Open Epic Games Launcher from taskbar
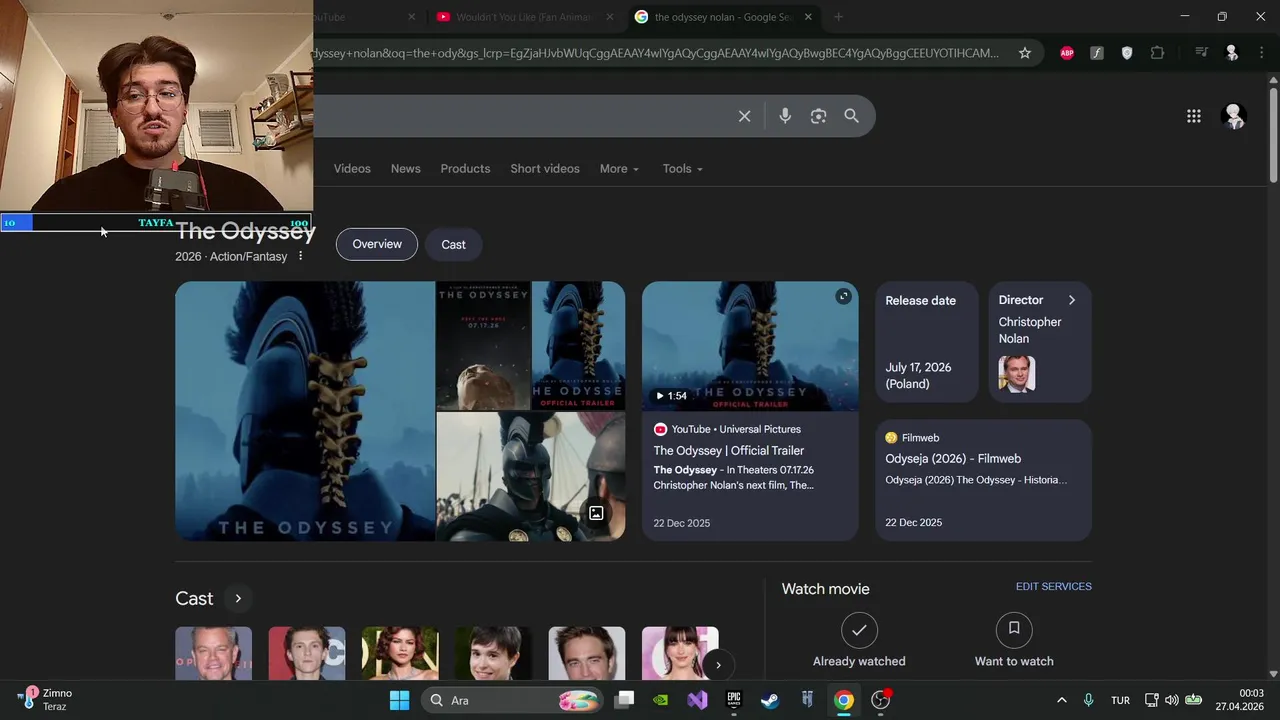The width and height of the screenshot is (1280, 720). pos(734,700)
